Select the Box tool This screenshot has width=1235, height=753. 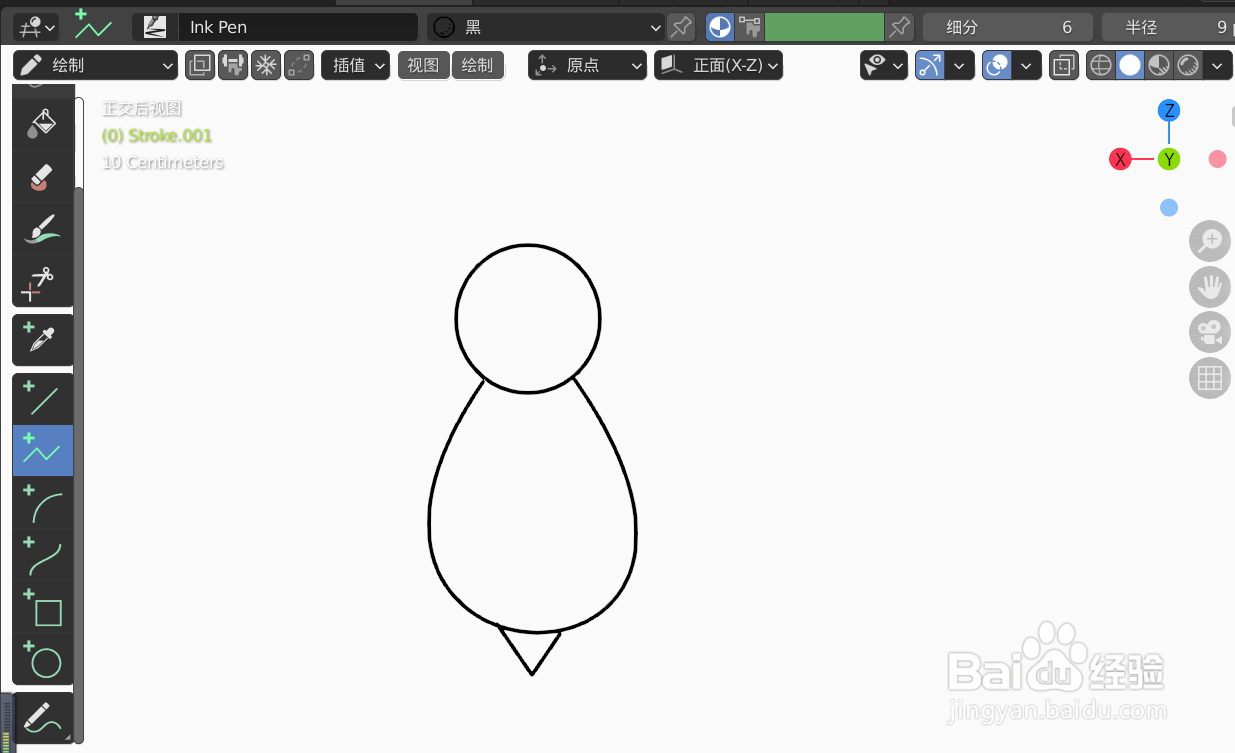pyautogui.click(x=42, y=606)
